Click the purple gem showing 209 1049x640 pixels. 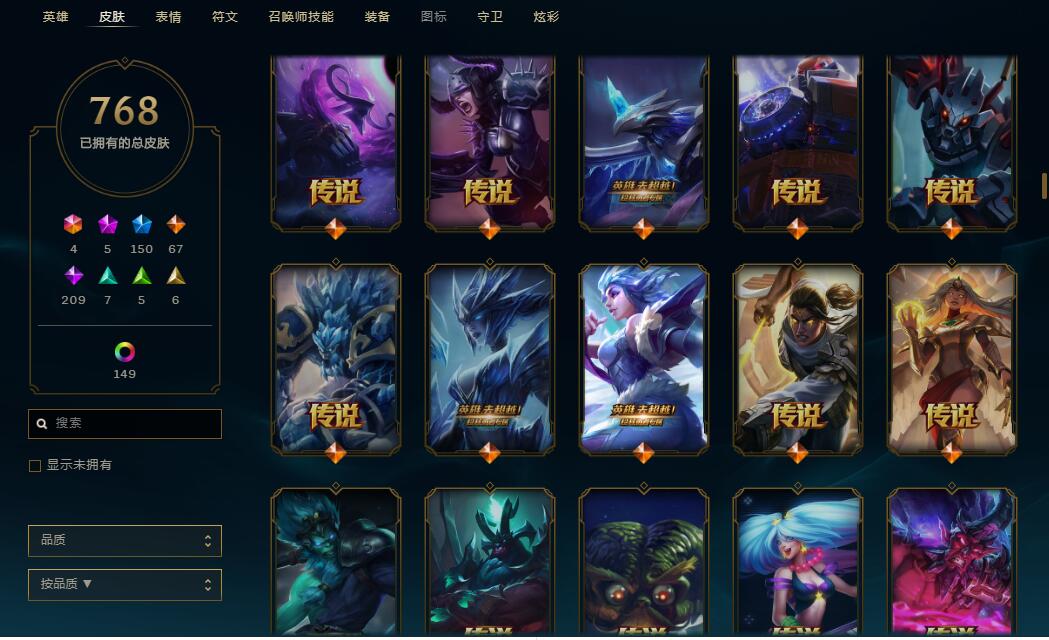[74, 276]
